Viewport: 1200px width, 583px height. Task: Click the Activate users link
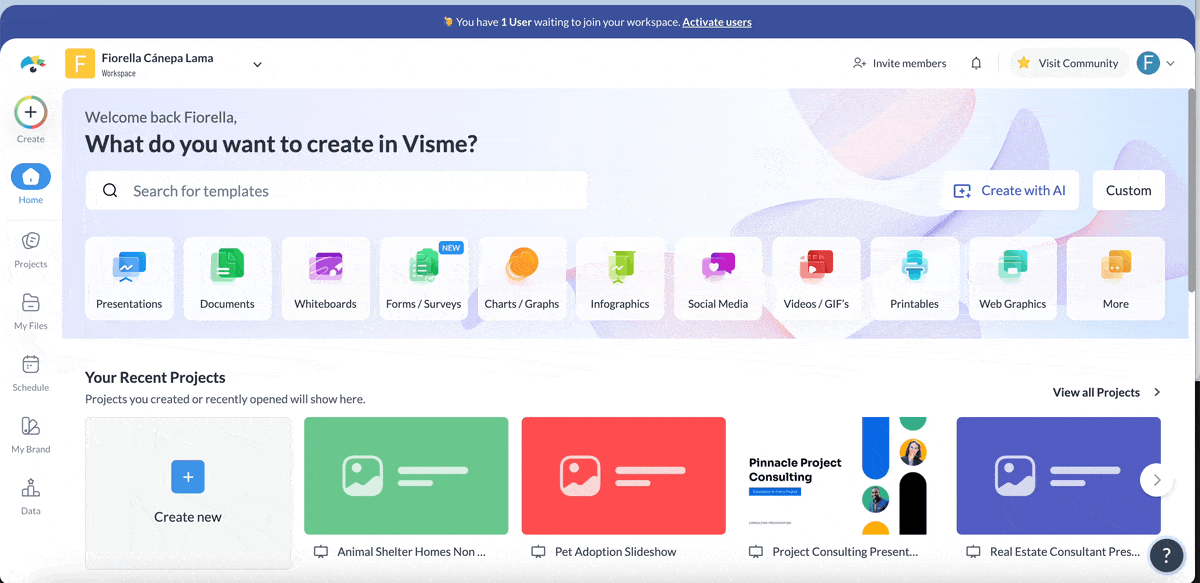point(716,22)
